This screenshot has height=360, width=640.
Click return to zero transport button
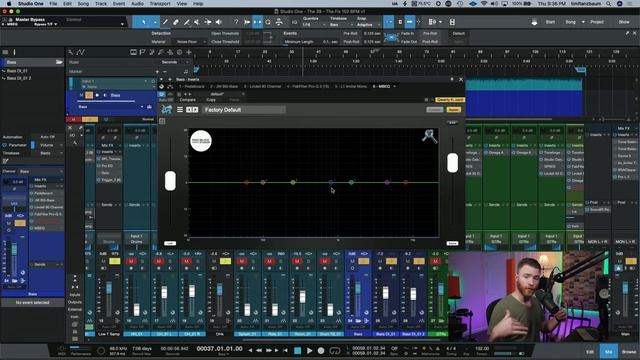(285, 351)
